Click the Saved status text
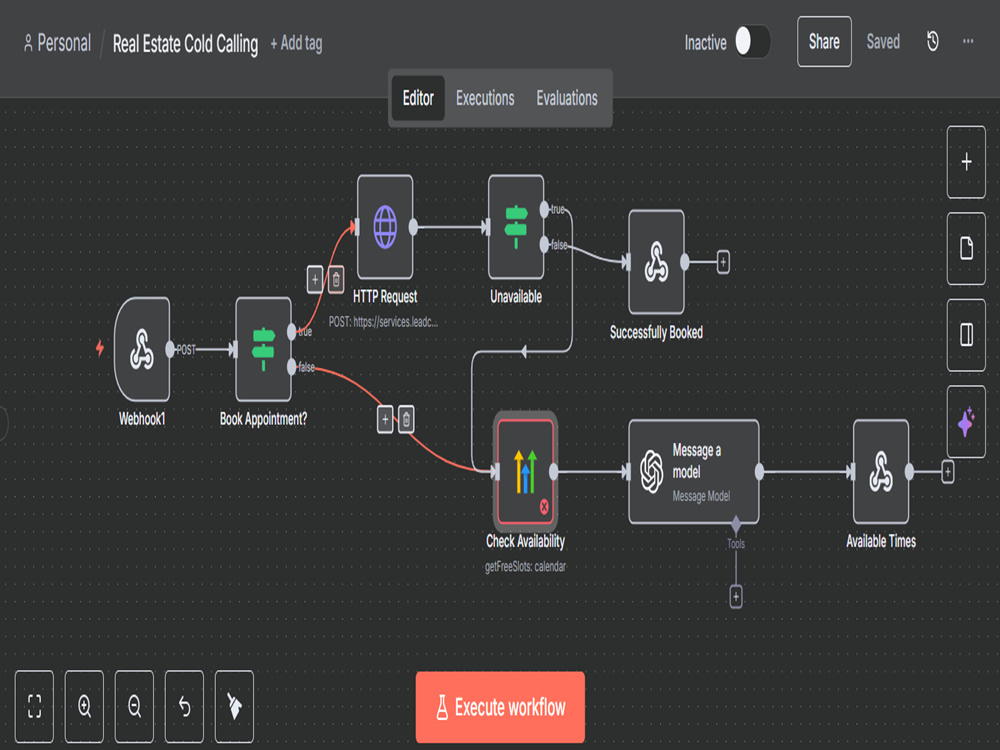Image resolution: width=1000 pixels, height=750 pixels. click(883, 42)
